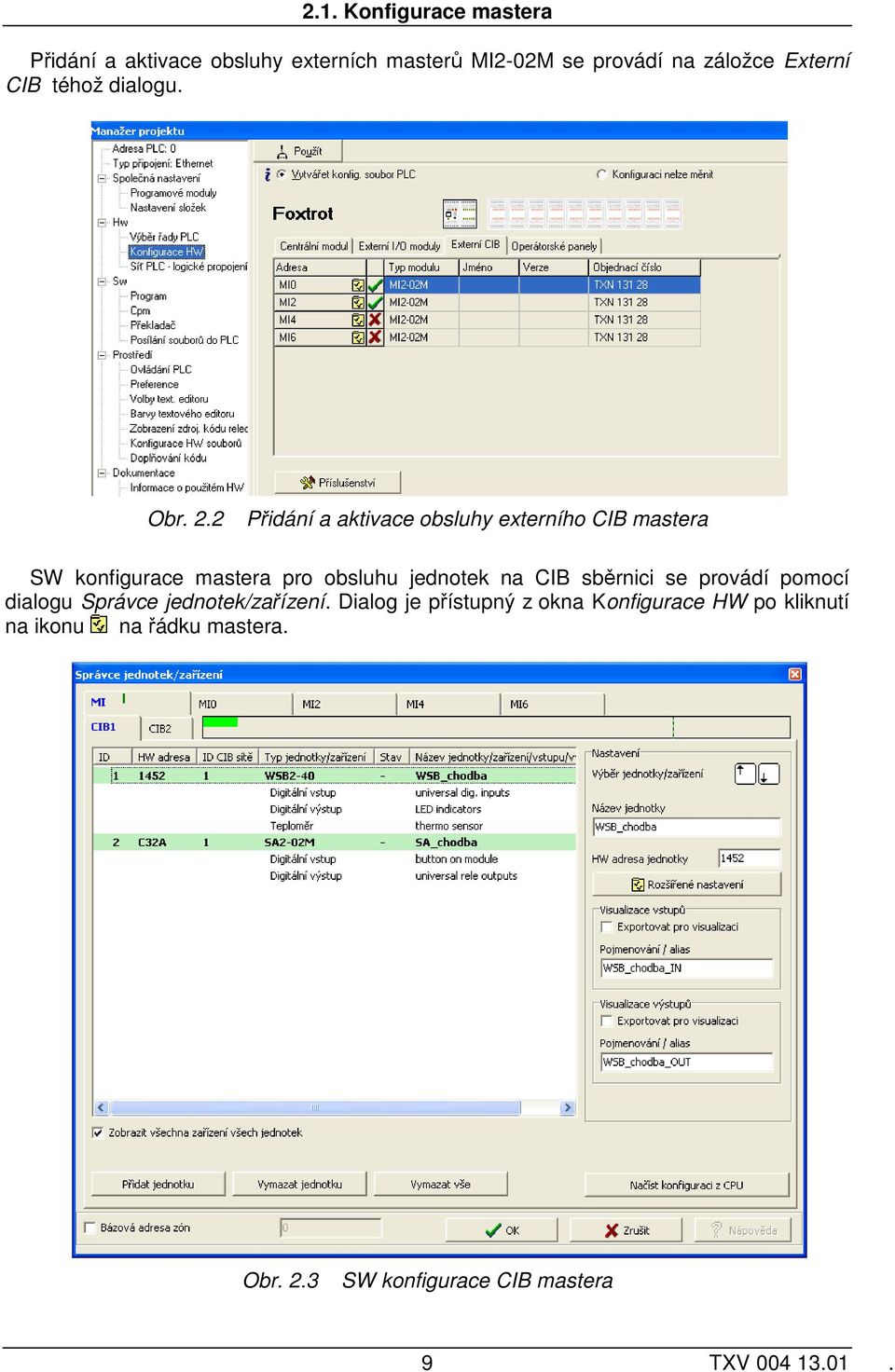Cancel dialog with 'Zrušit' button

[626, 1230]
